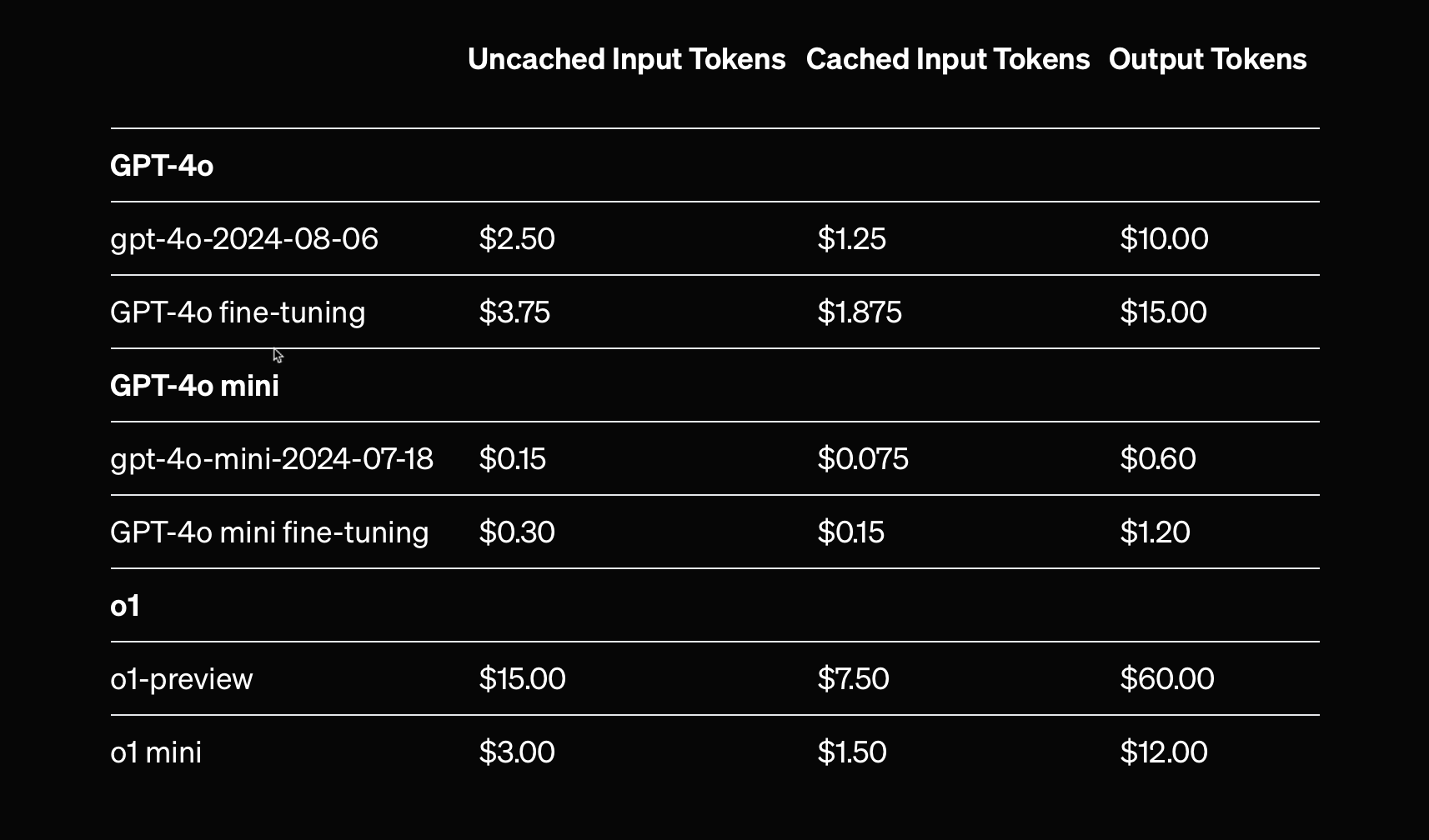The width and height of the screenshot is (1429, 840).
Task: Select the GPT-4o section heading
Action: (x=162, y=166)
